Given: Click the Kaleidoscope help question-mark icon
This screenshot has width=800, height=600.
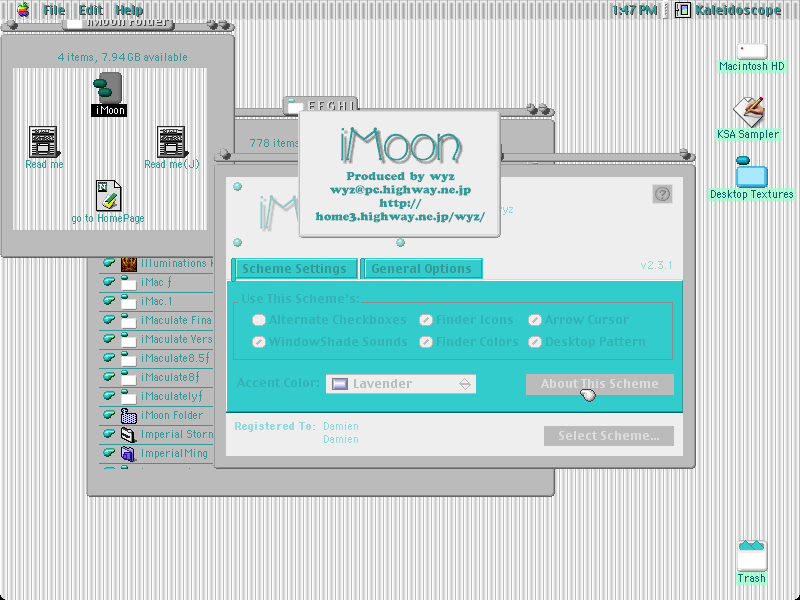Looking at the screenshot, I should click(662, 194).
